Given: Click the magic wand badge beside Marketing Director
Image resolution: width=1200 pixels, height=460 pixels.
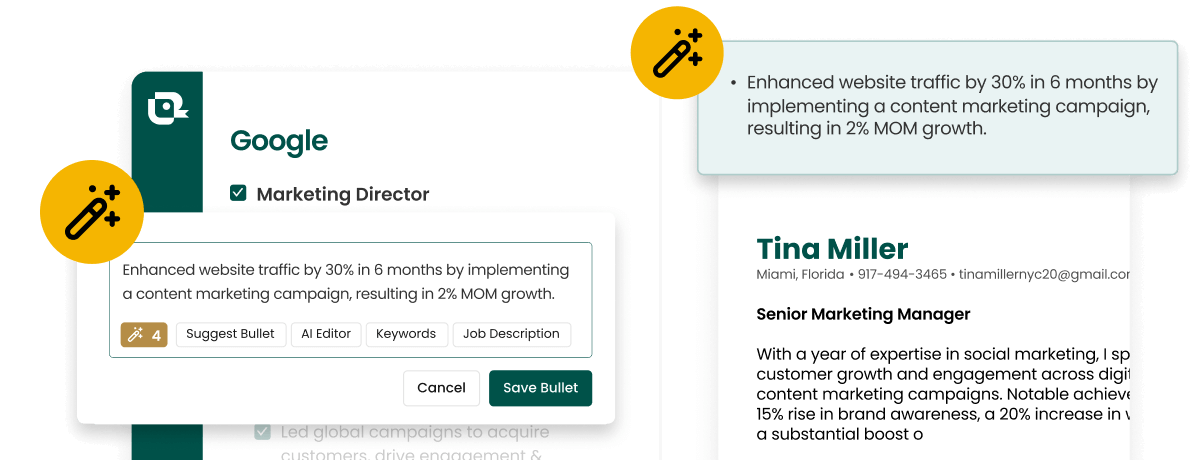Looking at the screenshot, I should coord(92,212).
